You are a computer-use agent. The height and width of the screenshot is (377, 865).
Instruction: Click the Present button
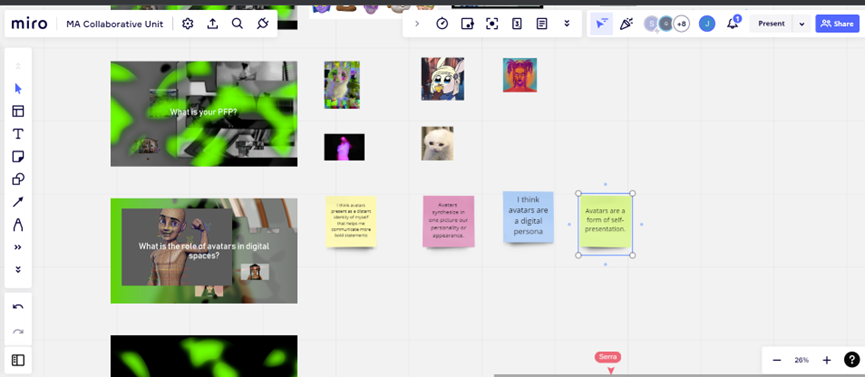(x=771, y=24)
